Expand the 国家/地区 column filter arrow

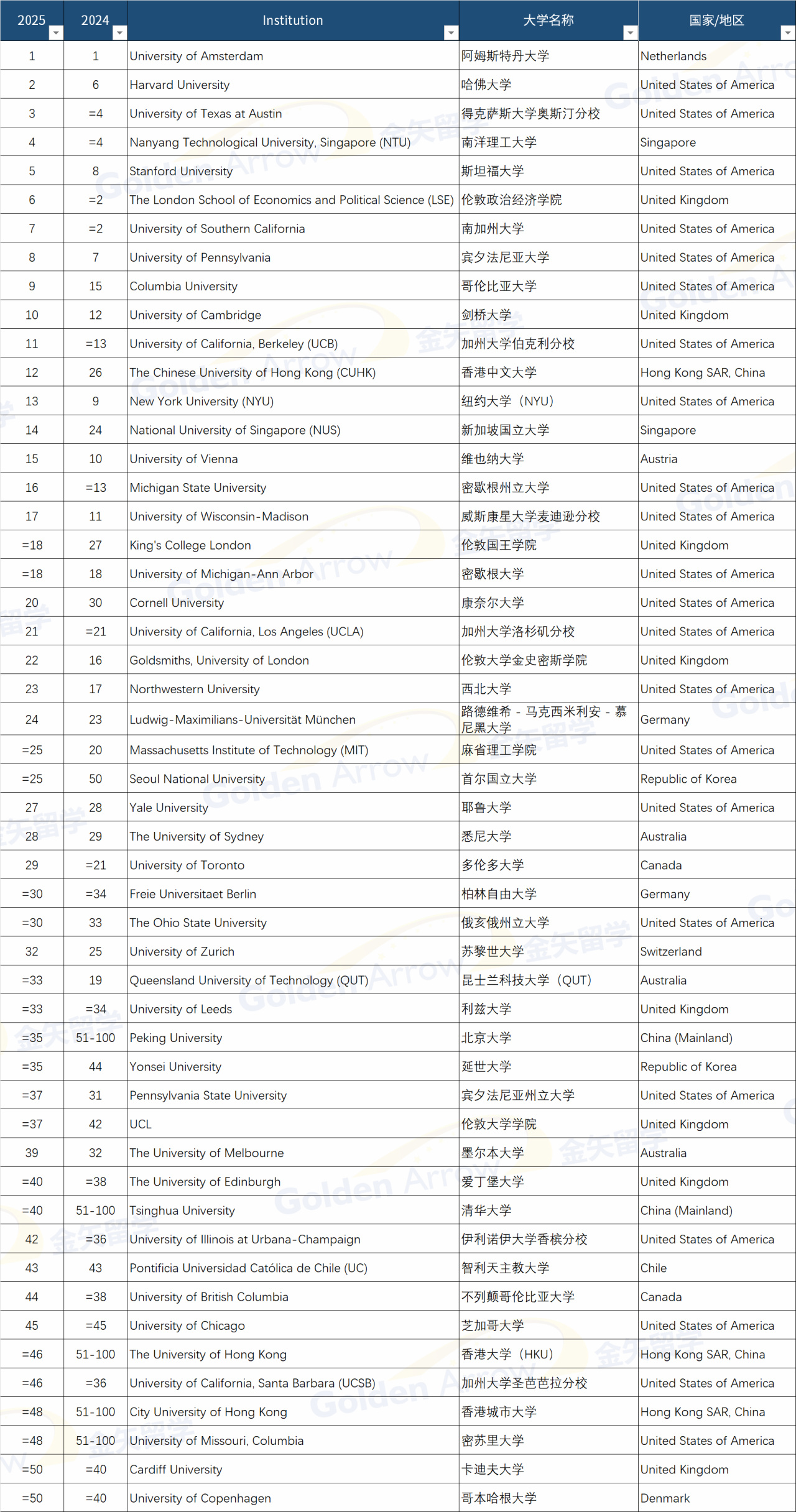click(x=787, y=33)
